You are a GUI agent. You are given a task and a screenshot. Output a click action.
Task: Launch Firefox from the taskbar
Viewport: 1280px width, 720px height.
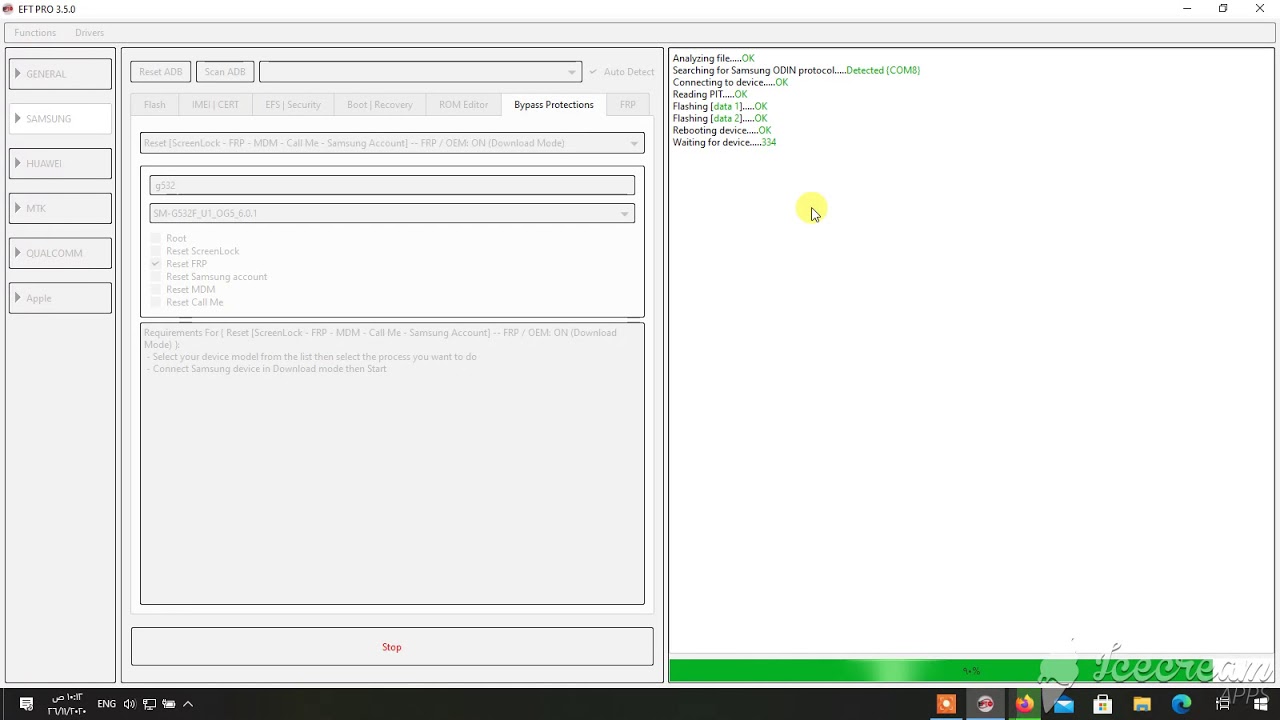tap(1024, 704)
